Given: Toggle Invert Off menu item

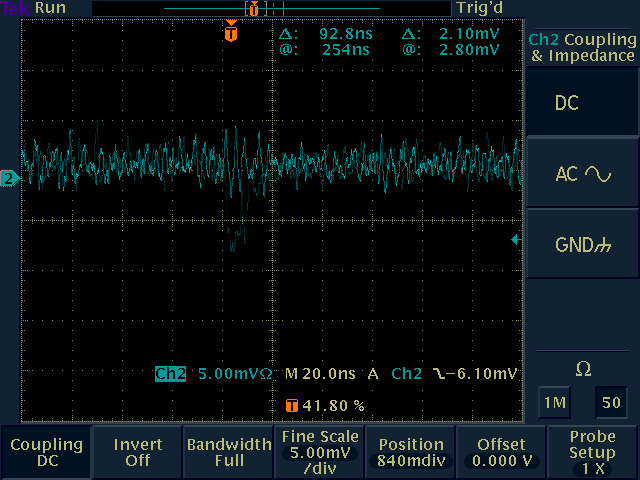Looking at the screenshot, I should 138,452.
